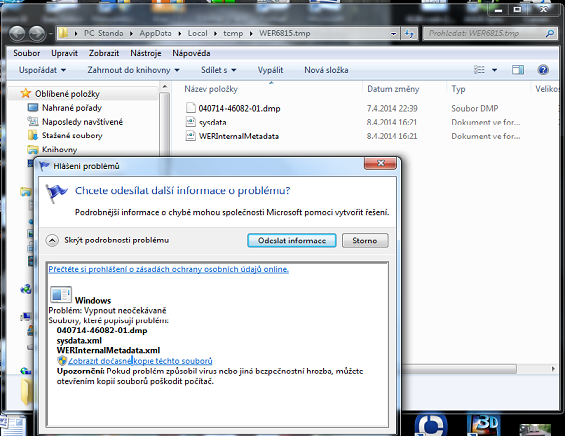565x436 pixels.
Task: Open the Uspořádat dropdown
Action: (42, 70)
